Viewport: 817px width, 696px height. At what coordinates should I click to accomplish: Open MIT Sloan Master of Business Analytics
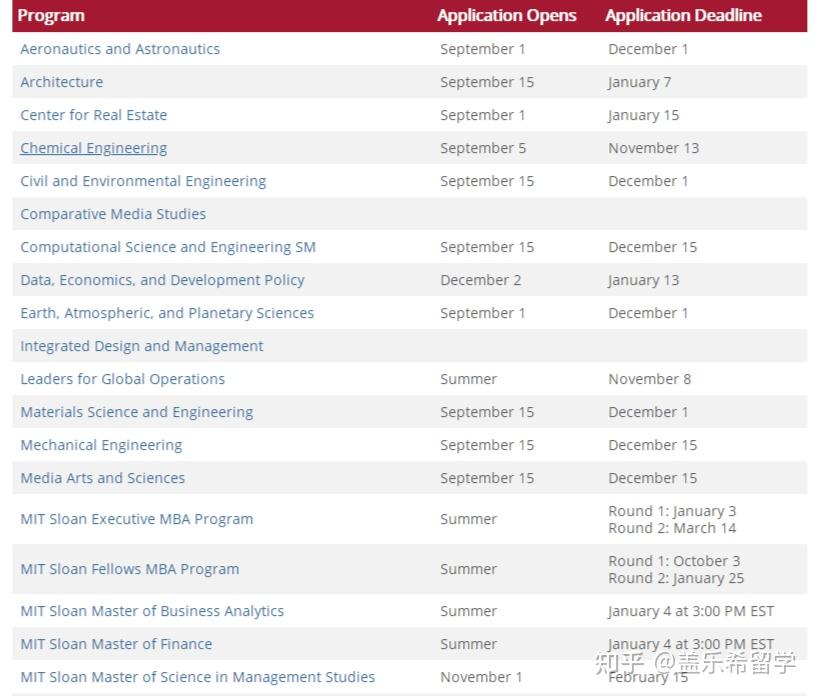[x=152, y=611]
